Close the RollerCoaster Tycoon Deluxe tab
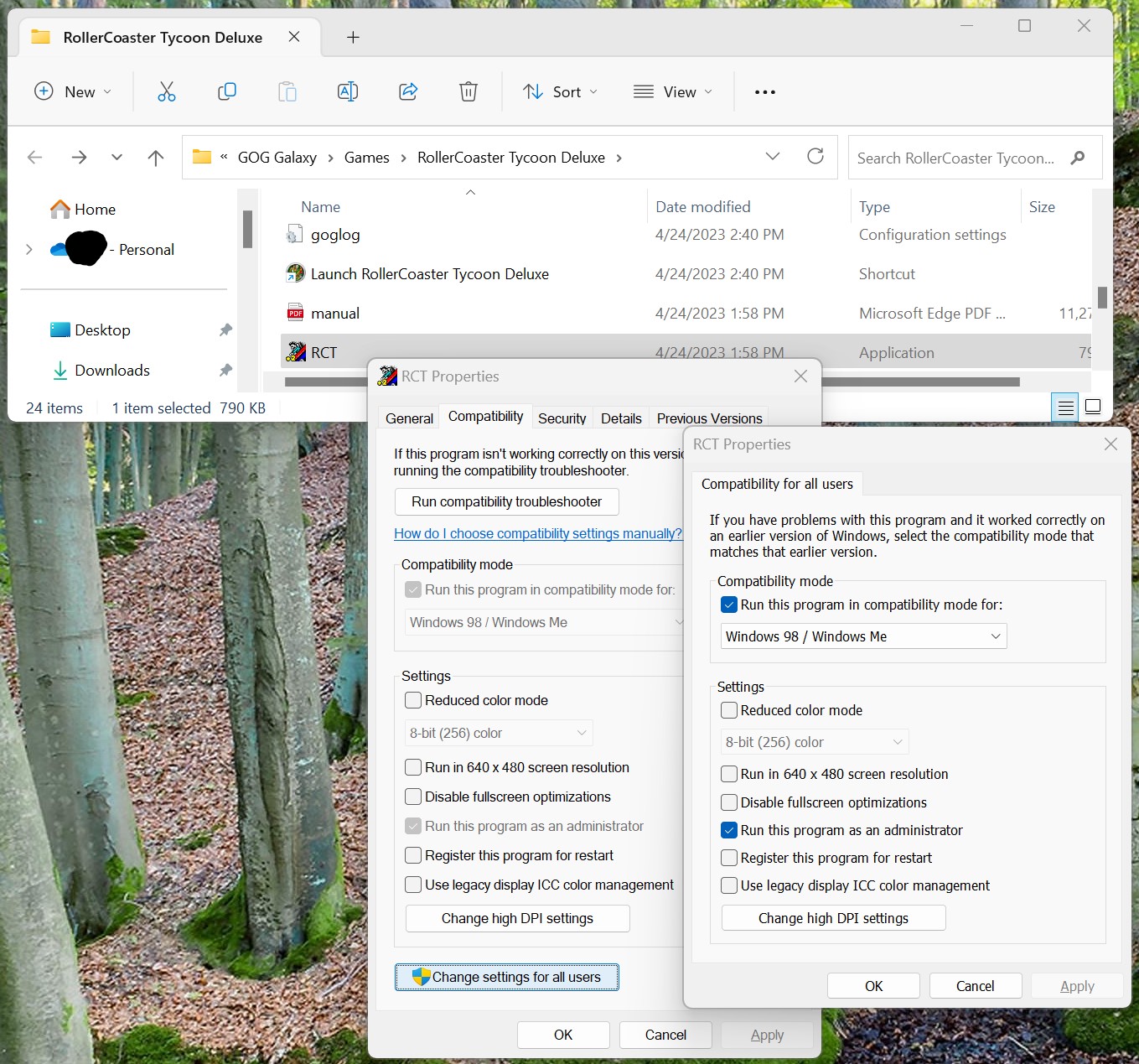Screen dimensions: 1139x1064 click(294, 37)
